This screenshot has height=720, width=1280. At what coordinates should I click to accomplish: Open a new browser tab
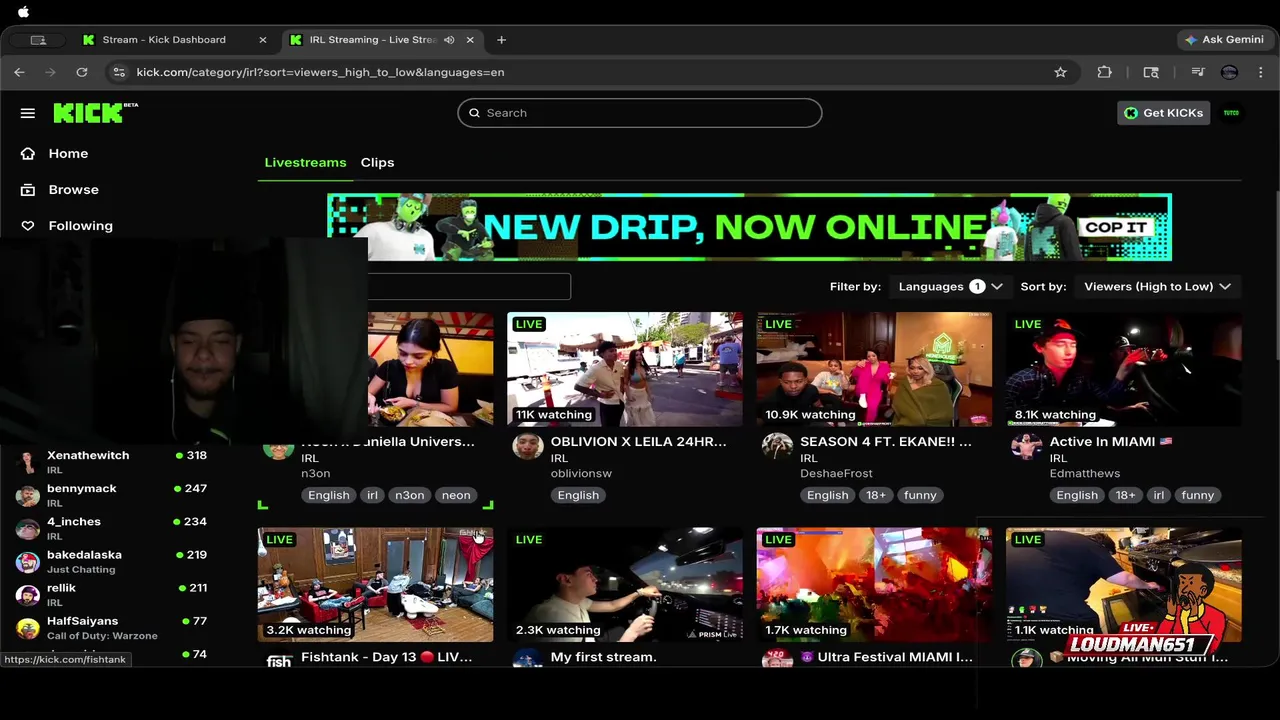501,40
